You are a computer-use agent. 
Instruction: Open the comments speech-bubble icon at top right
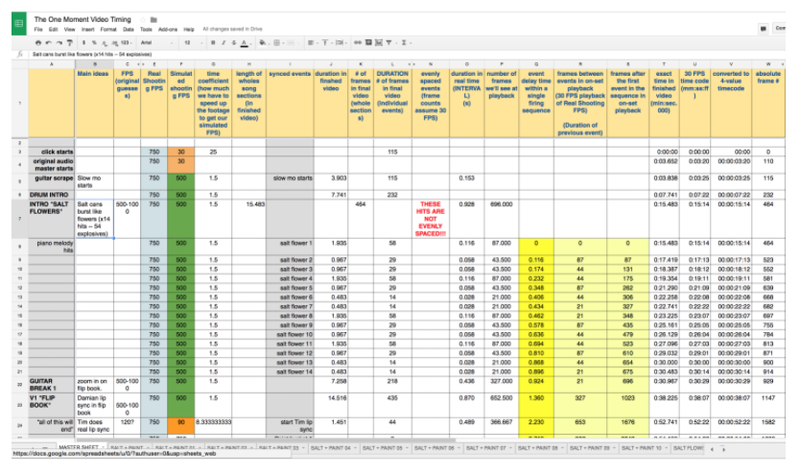pyautogui.click(x=763, y=29)
